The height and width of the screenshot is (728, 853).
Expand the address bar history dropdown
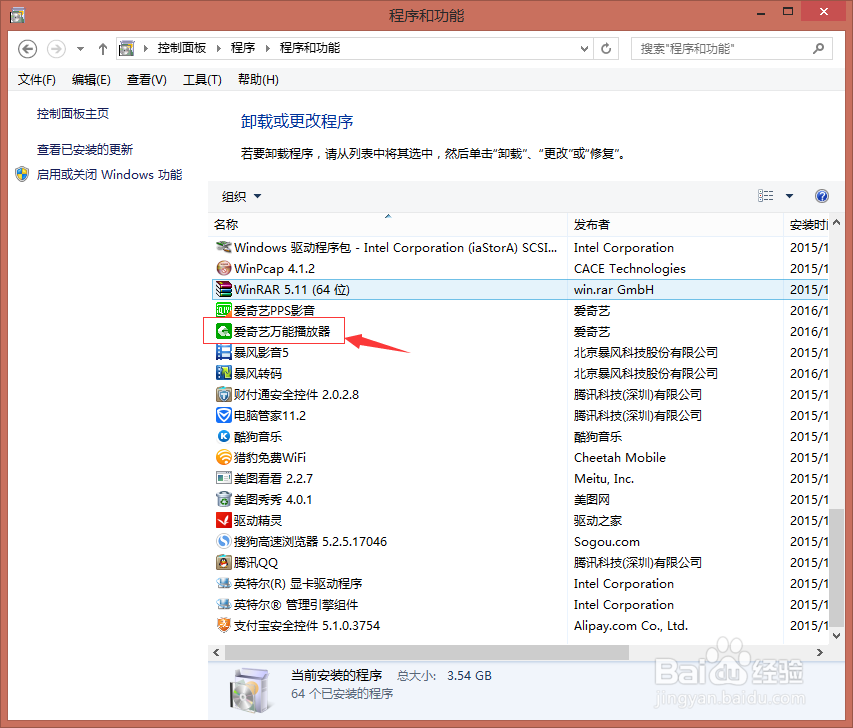pyautogui.click(x=584, y=49)
